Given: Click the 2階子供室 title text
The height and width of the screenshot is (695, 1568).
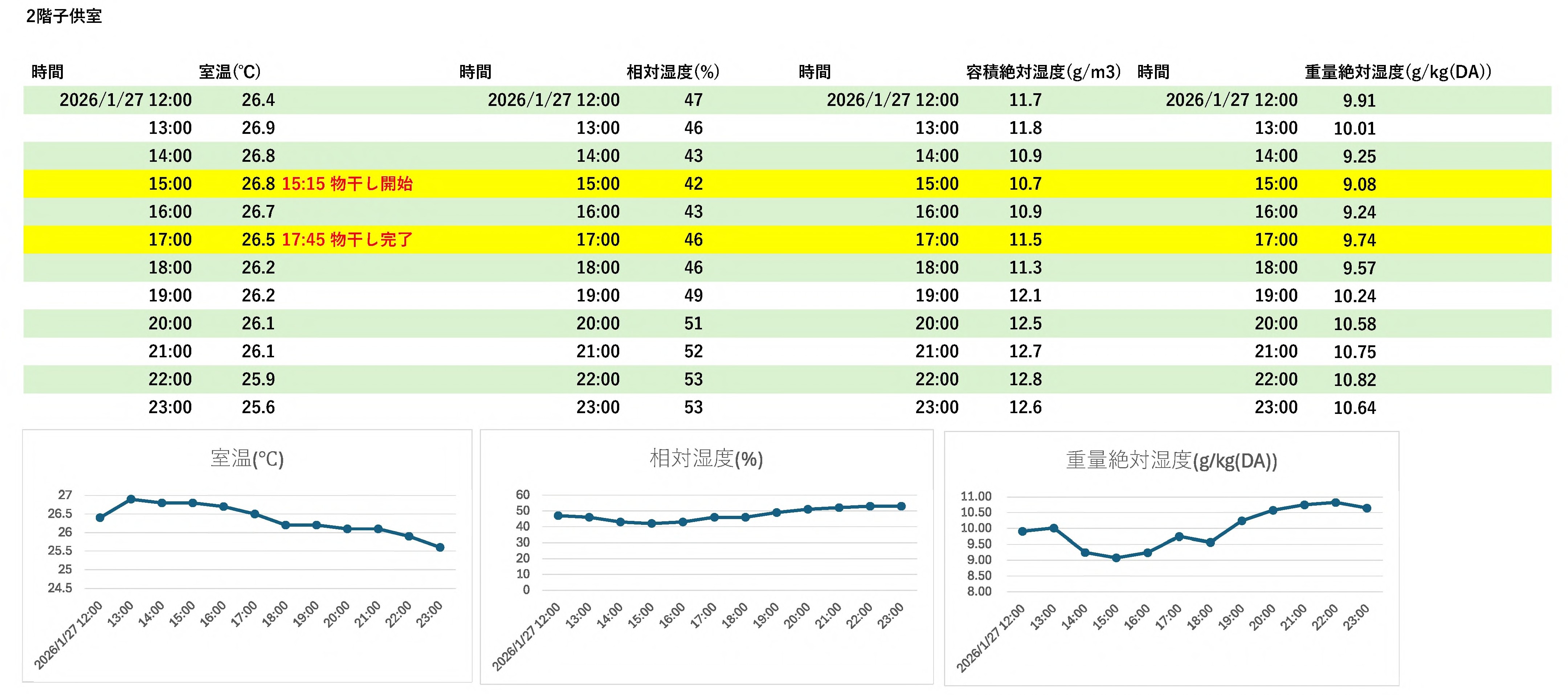Looking at the screenshot, I should click(64, 16).
